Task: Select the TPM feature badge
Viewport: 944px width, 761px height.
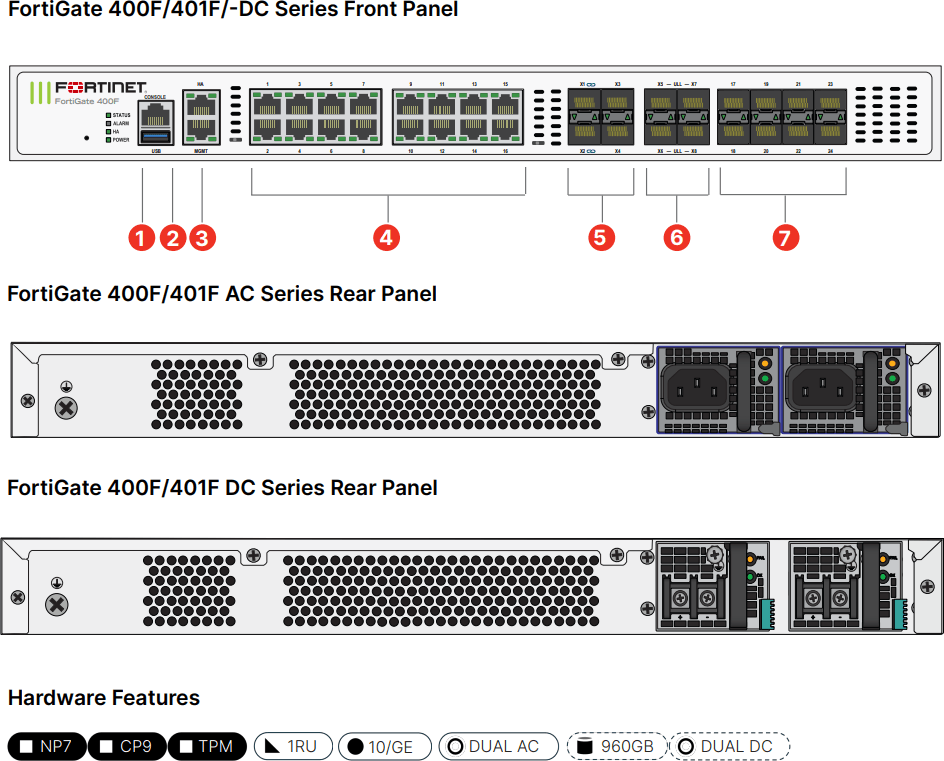Action: (207, 747)
